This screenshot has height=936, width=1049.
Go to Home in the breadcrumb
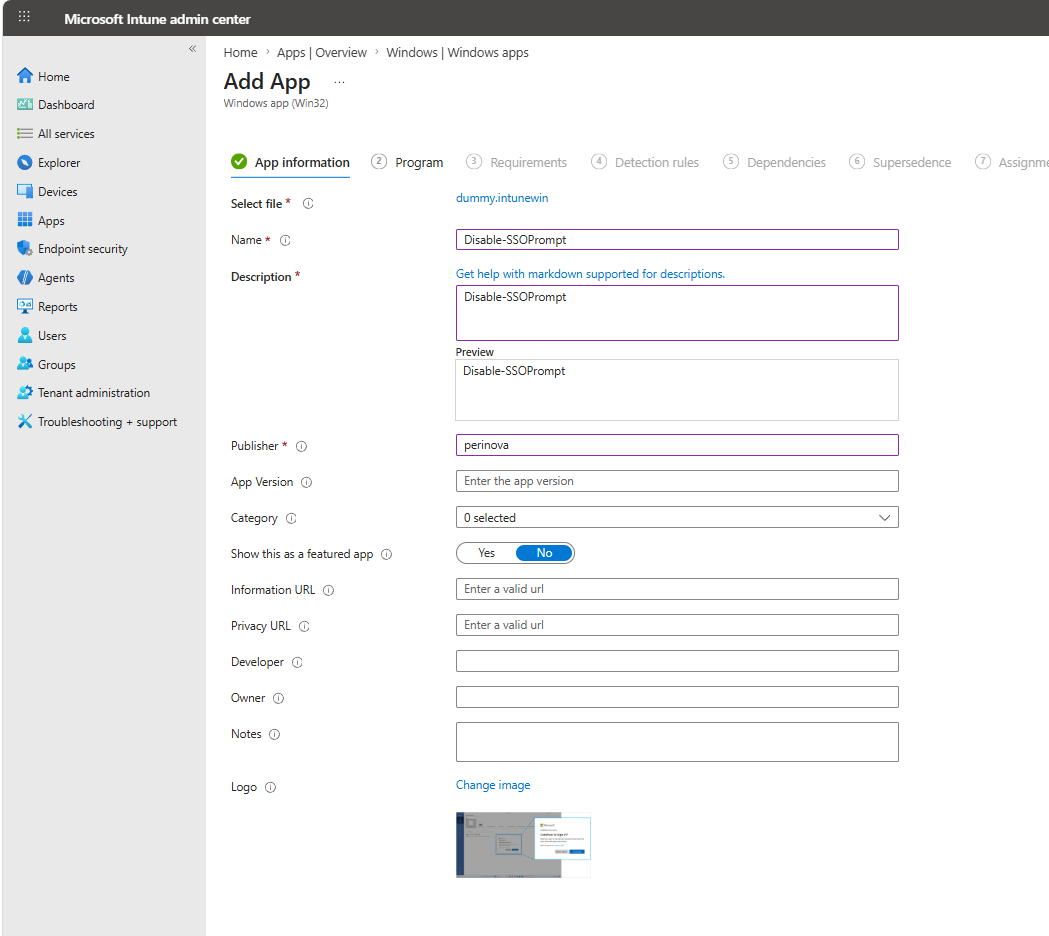240,52
